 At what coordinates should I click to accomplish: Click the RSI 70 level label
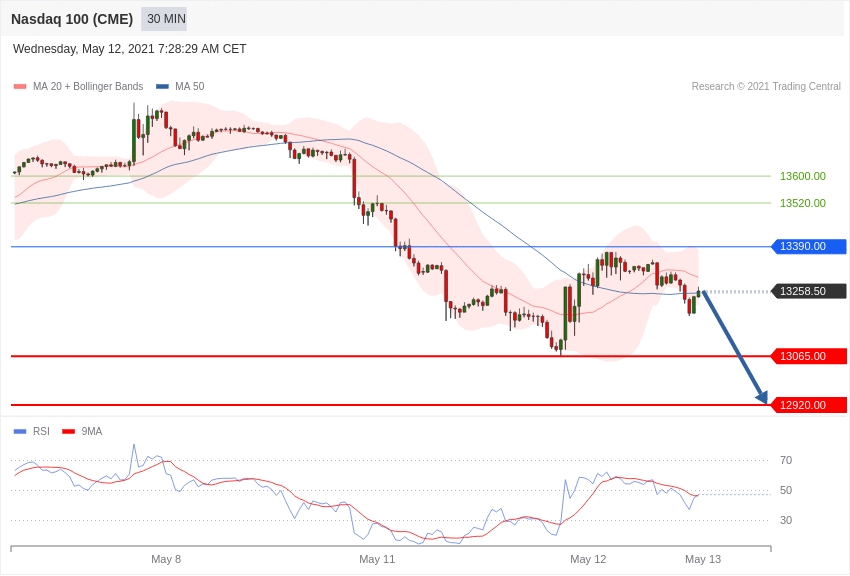(786, 460)
